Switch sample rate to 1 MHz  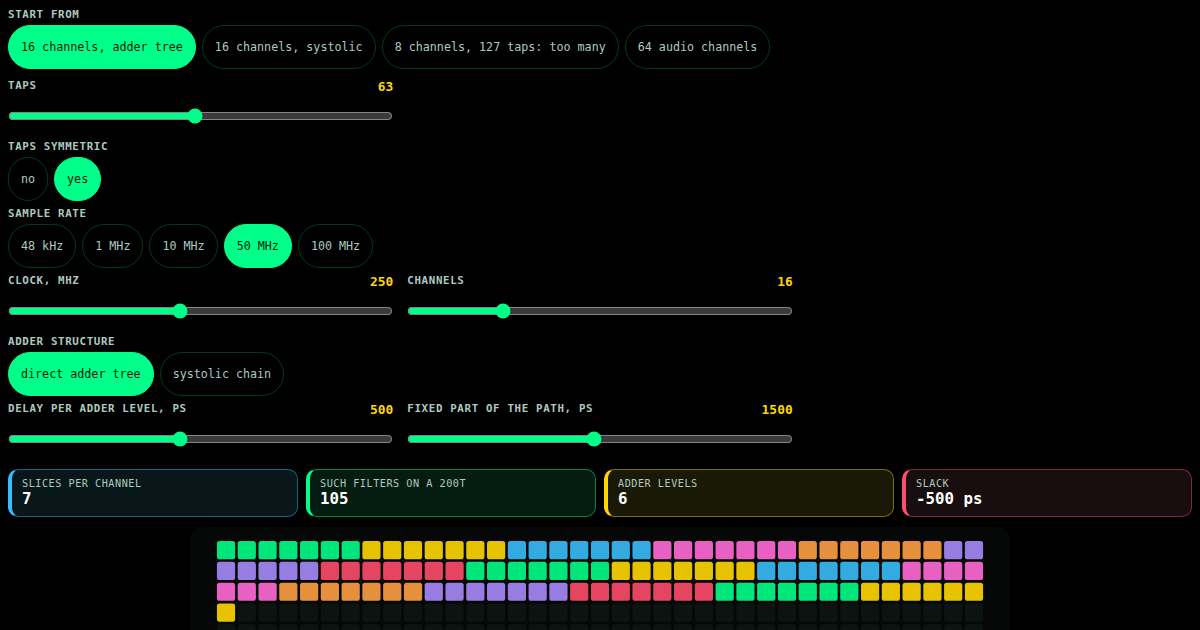[x=113, y=246]
